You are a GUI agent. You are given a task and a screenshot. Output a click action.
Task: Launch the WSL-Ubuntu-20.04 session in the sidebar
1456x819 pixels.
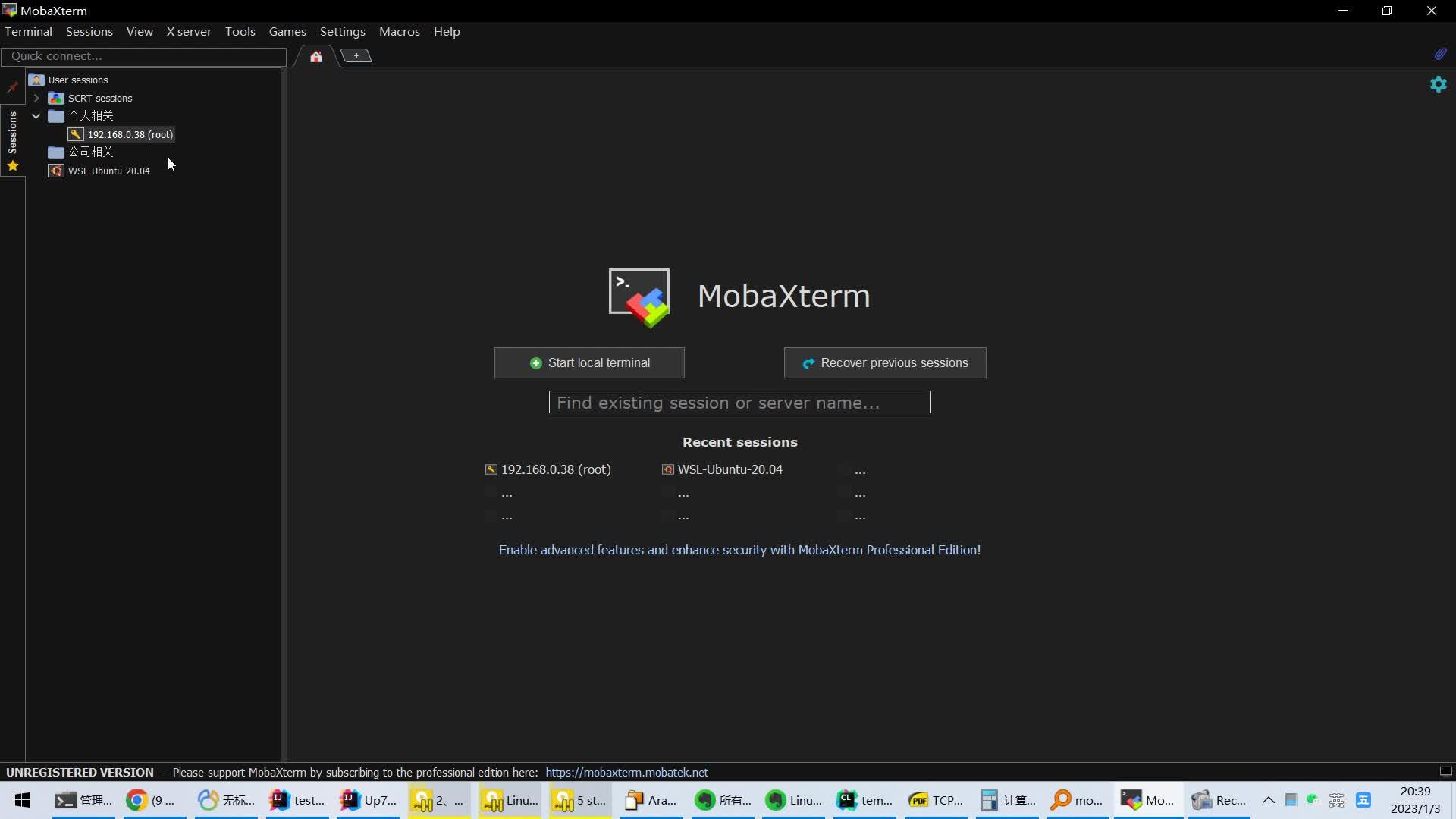108,170
